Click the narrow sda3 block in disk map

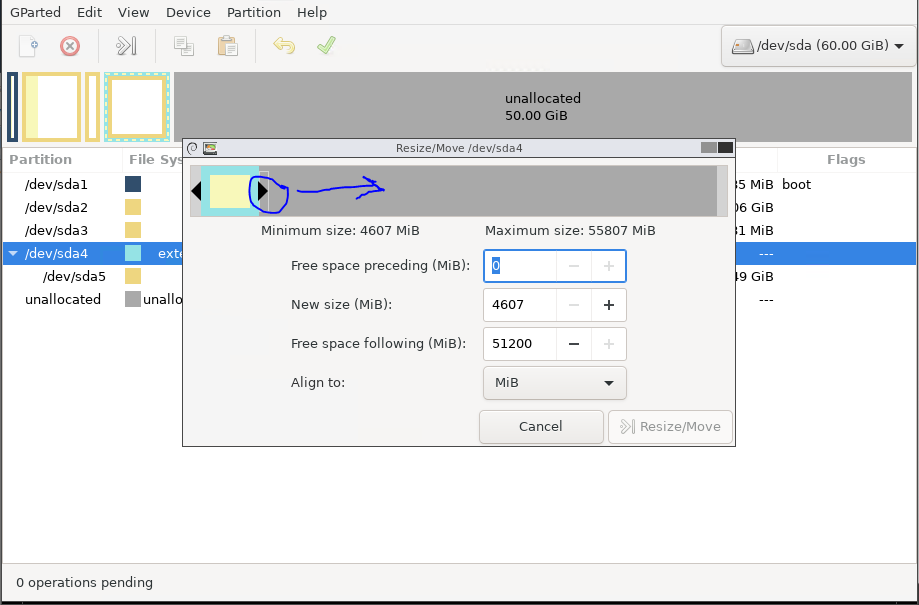tap(93, 107)
